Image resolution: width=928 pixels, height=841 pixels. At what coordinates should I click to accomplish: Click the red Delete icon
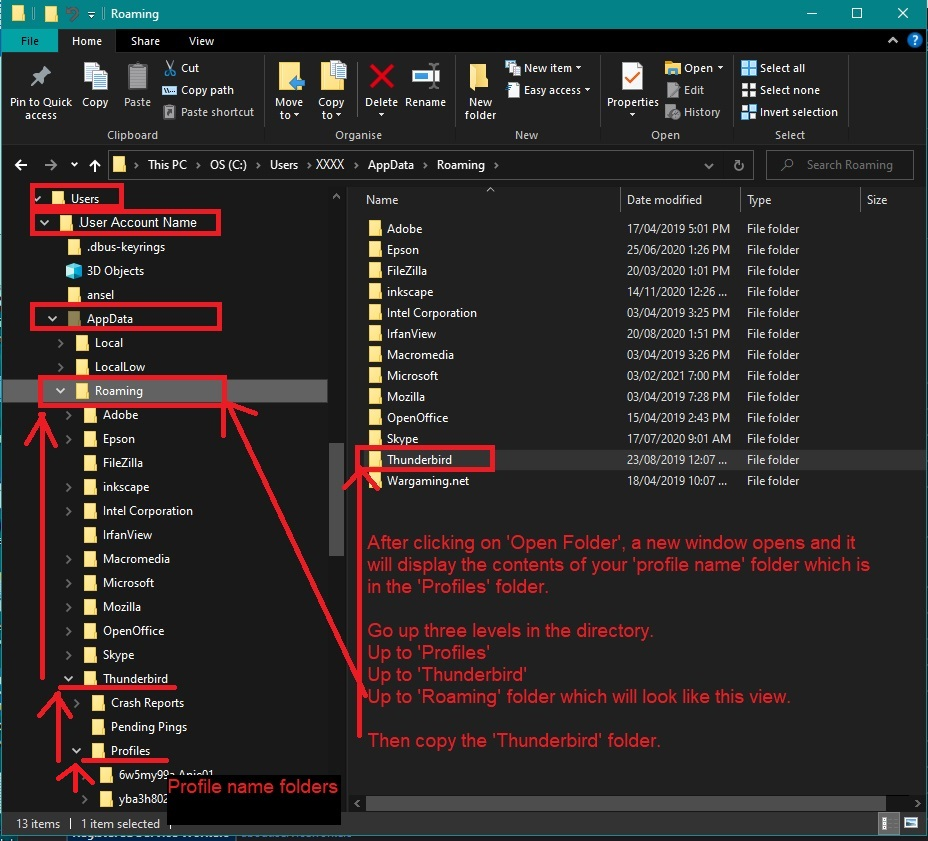coord(381,78)
